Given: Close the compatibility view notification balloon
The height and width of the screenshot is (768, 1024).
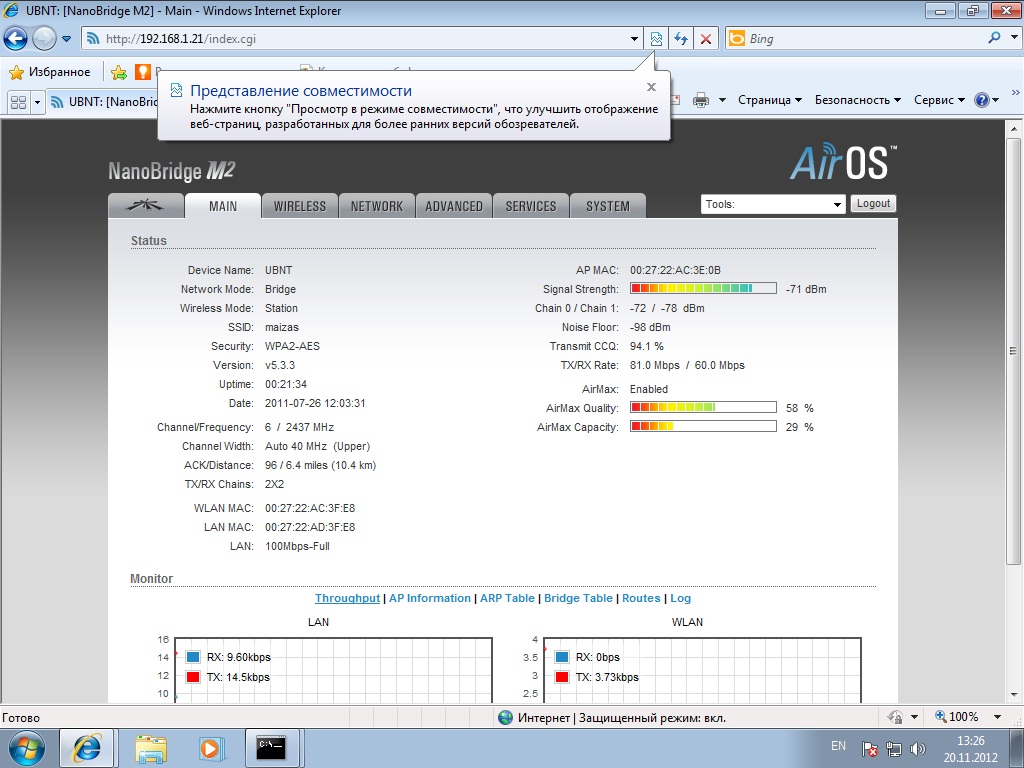Looking at the screenshot, I should (651, 87).
